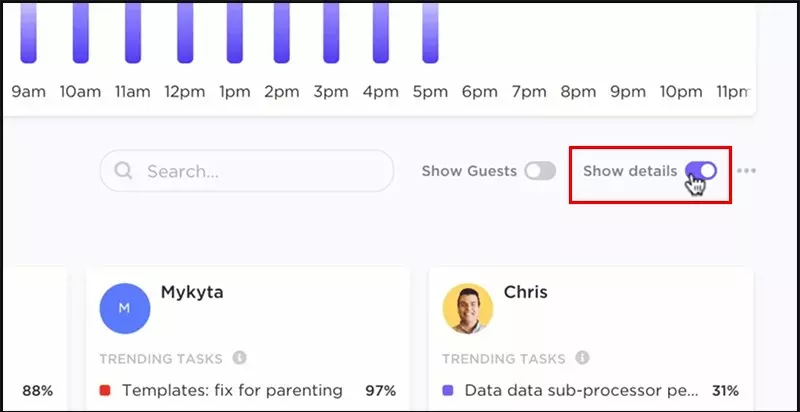Click the red square beside Templates task
Screen dimensions: 800x412
click(105, 391)
